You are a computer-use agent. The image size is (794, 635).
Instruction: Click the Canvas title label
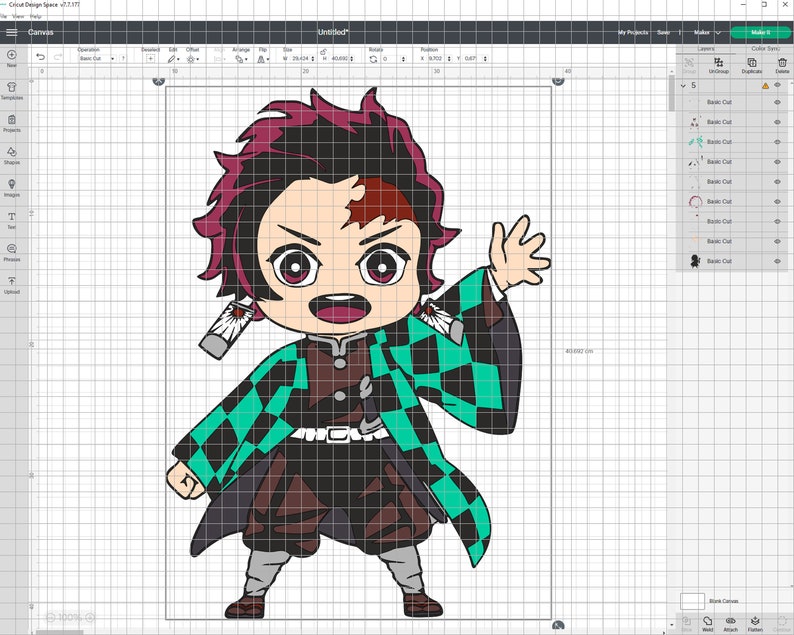point(41,32)
